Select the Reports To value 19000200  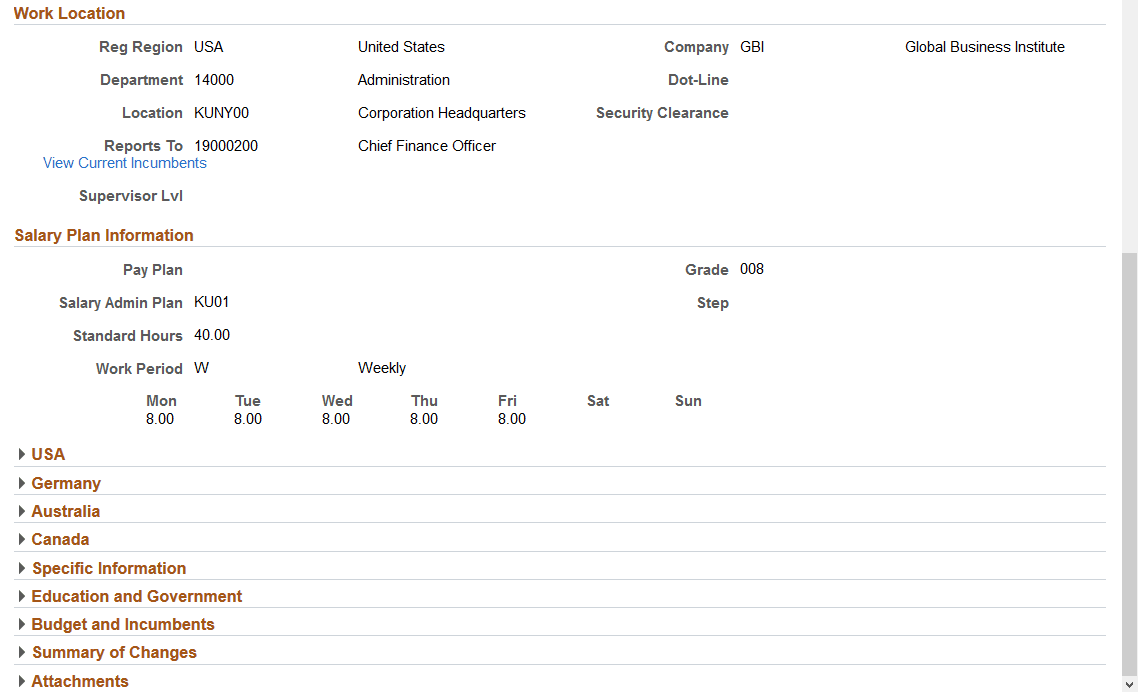coord(226,145)
